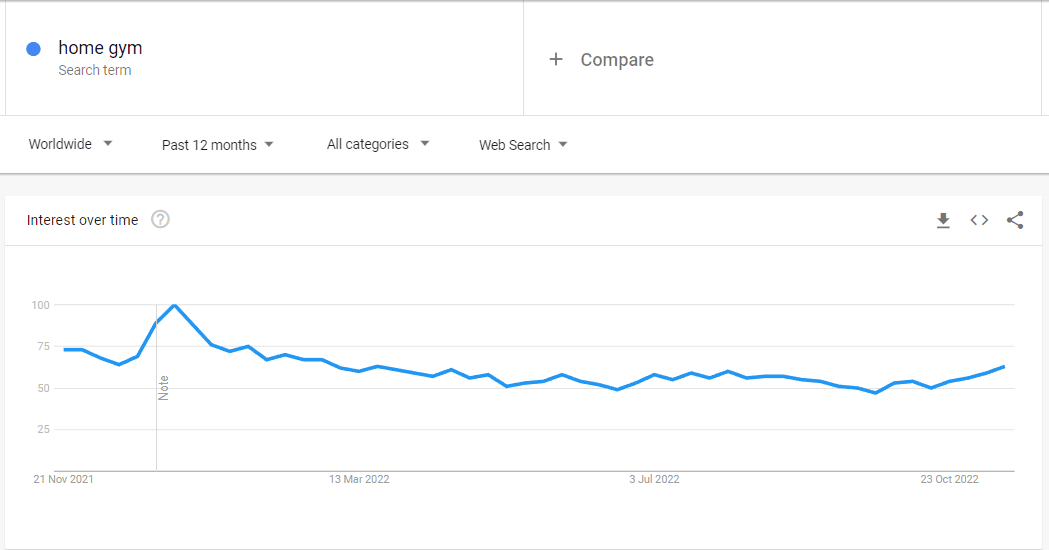Expand the Worldwide region dropdown

click(70, 145)
